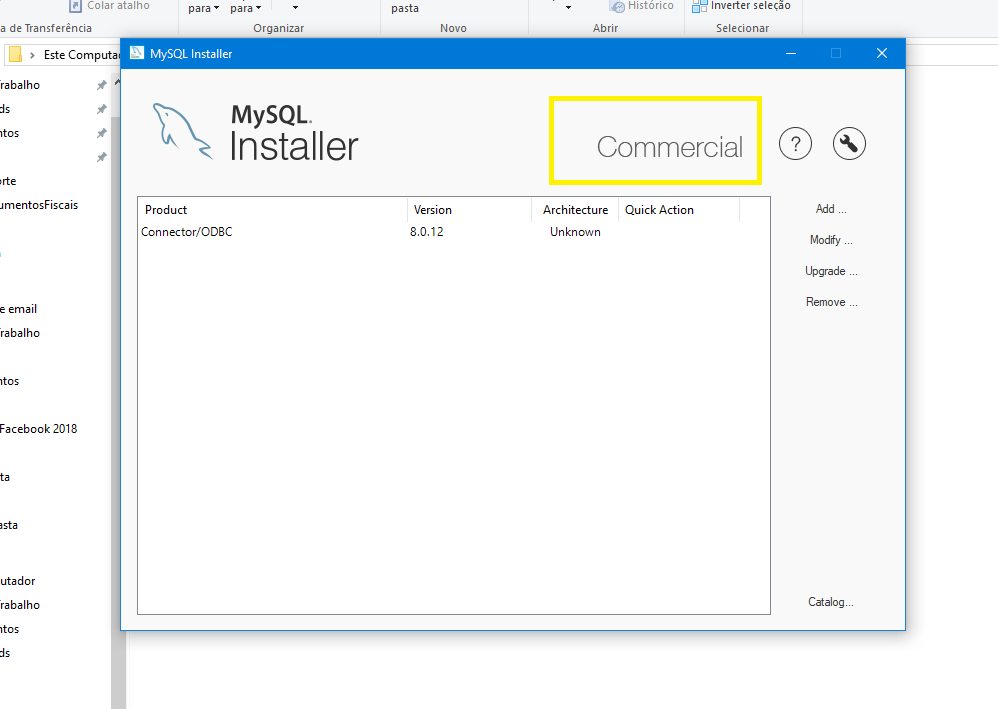Click version 8.0.12 cell

pos(426,232)
